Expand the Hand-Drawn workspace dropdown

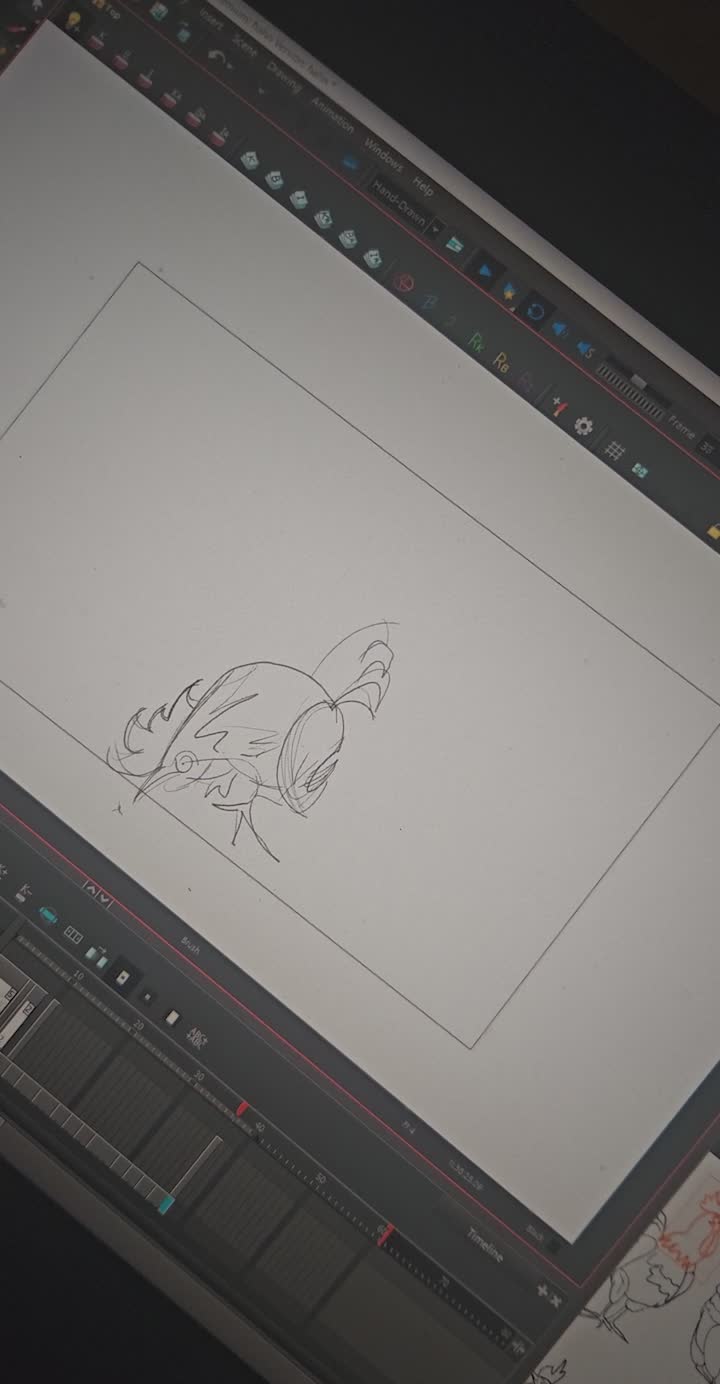click(436, 229)
